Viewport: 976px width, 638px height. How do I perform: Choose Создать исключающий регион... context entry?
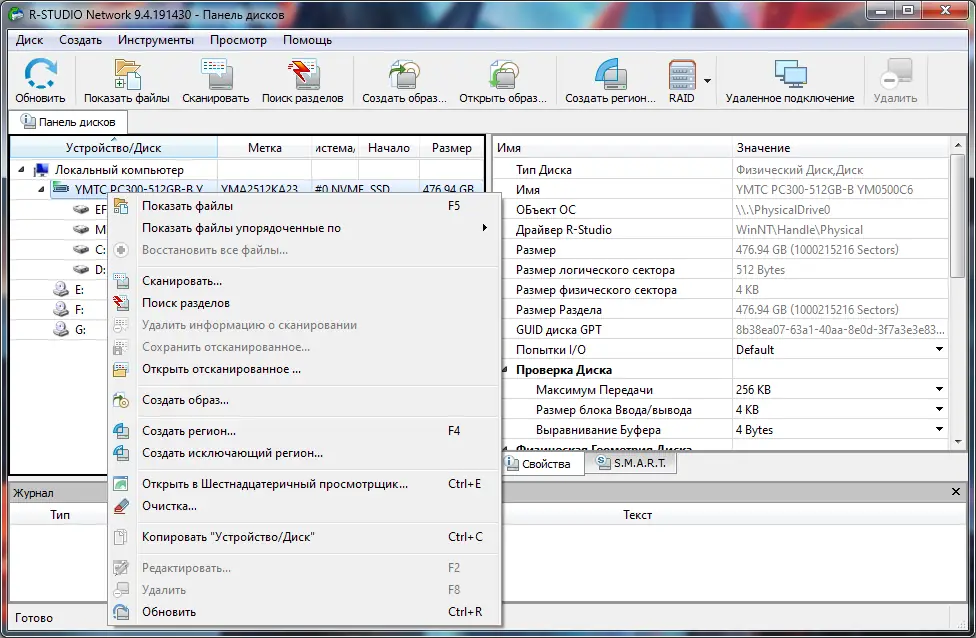tap(304, 453)
